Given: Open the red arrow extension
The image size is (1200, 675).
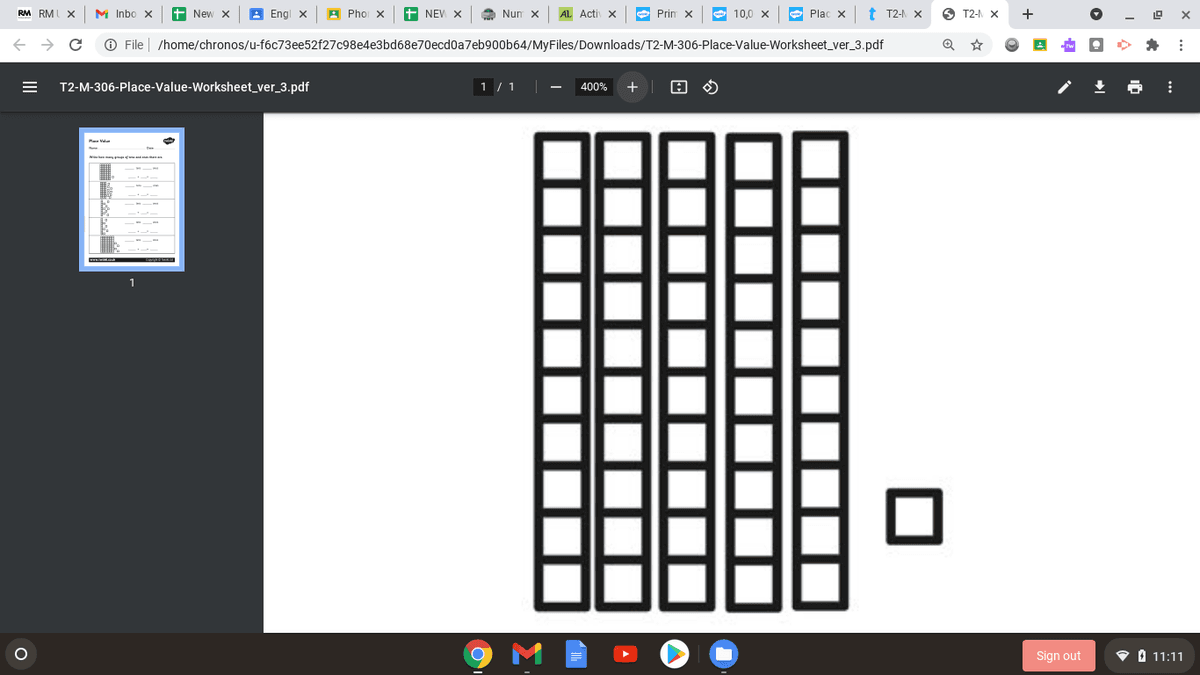Looking at the screenshot, I should (1124, 45).
